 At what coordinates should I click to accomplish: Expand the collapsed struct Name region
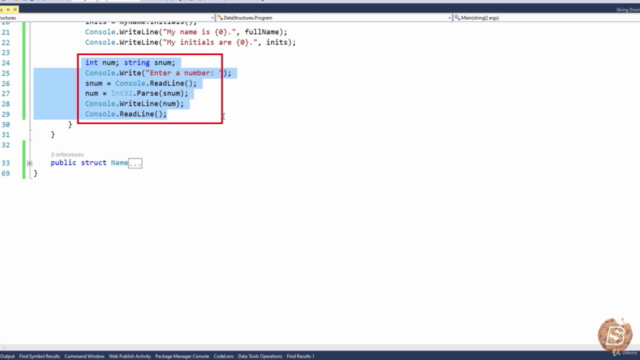(29, 163)
